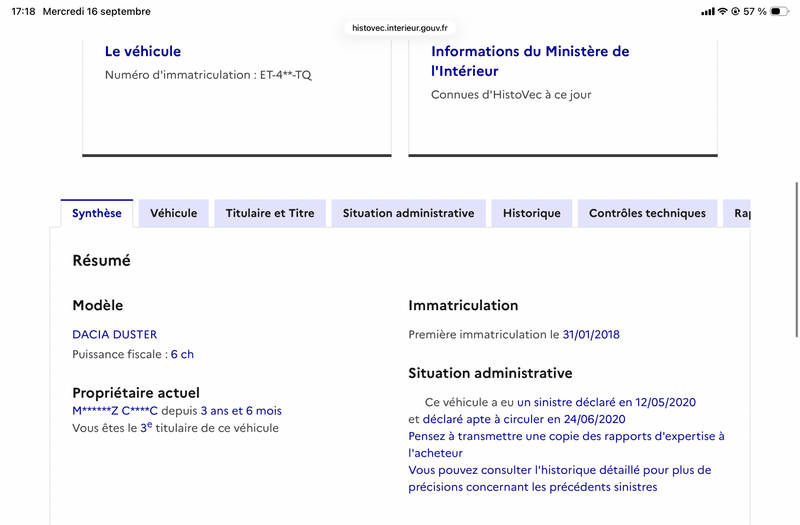The height and width of the screenshot is (525, 800).
Task: Tap the 17:18 clock in status bar
Action: point(23,11)
